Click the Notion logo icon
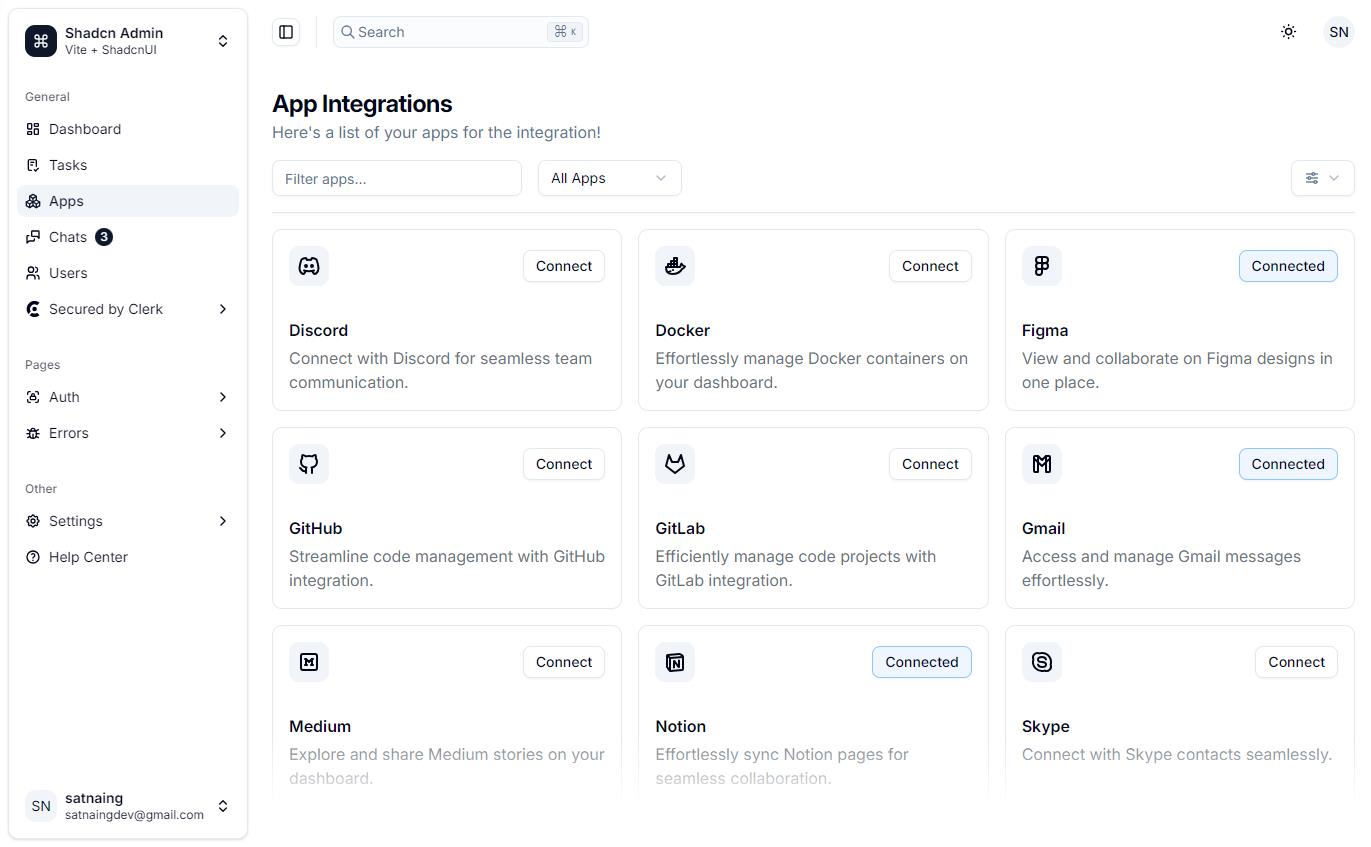Screen dimensions: 1371x847 [x=675, y=662]
